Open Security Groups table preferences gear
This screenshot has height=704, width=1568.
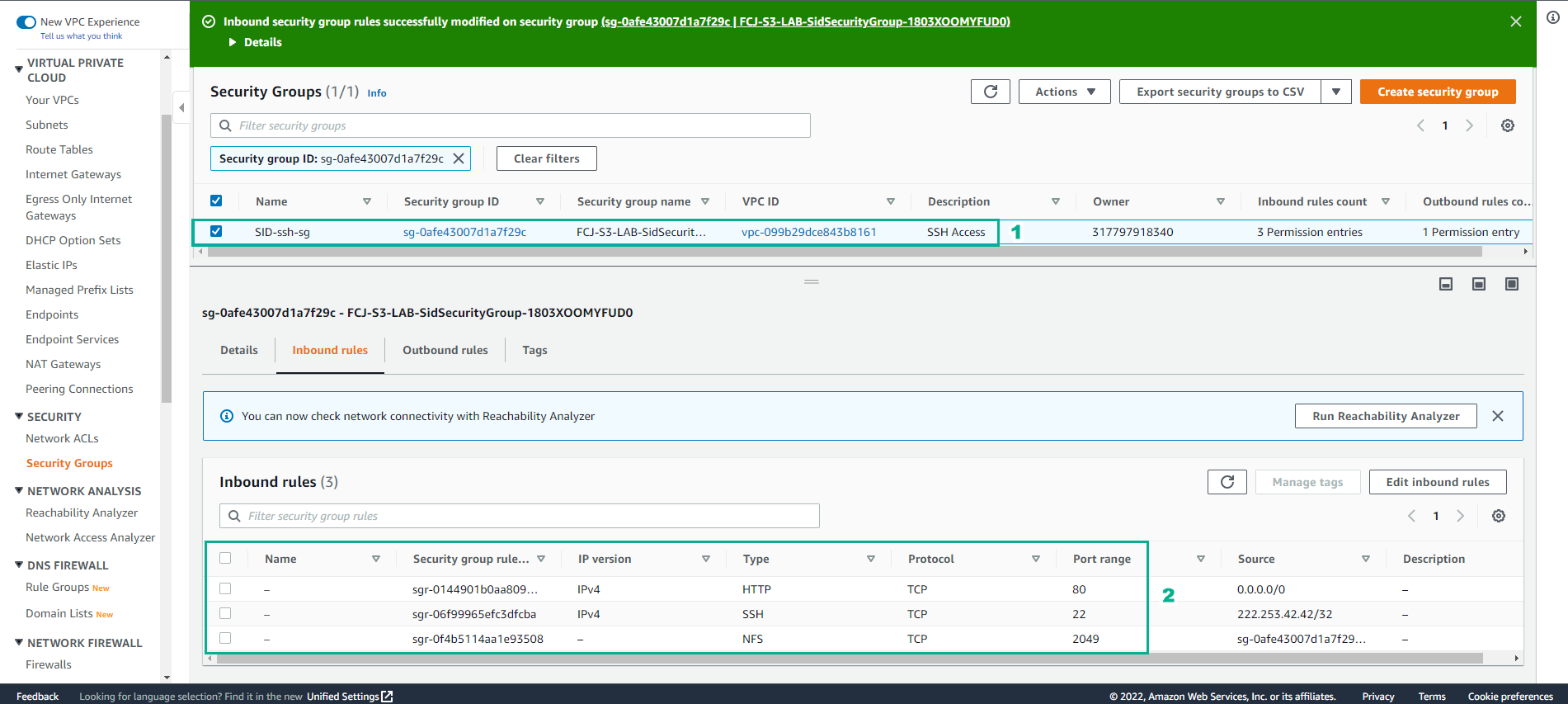[x=1508, y=125]
